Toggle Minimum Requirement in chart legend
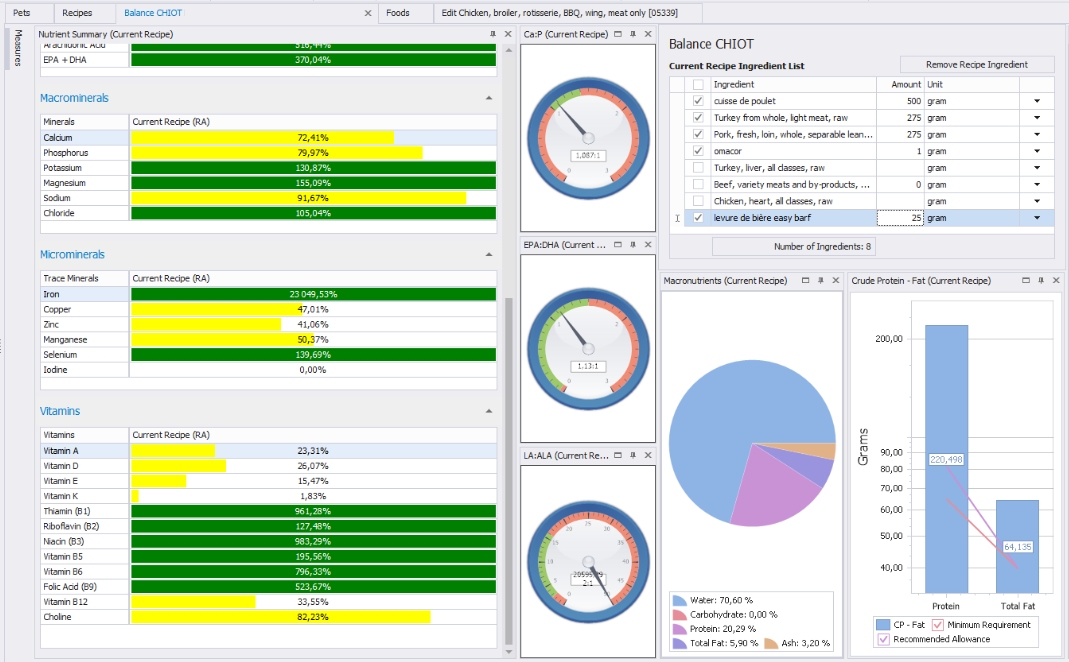1069x662 pixels. point(938,625)
